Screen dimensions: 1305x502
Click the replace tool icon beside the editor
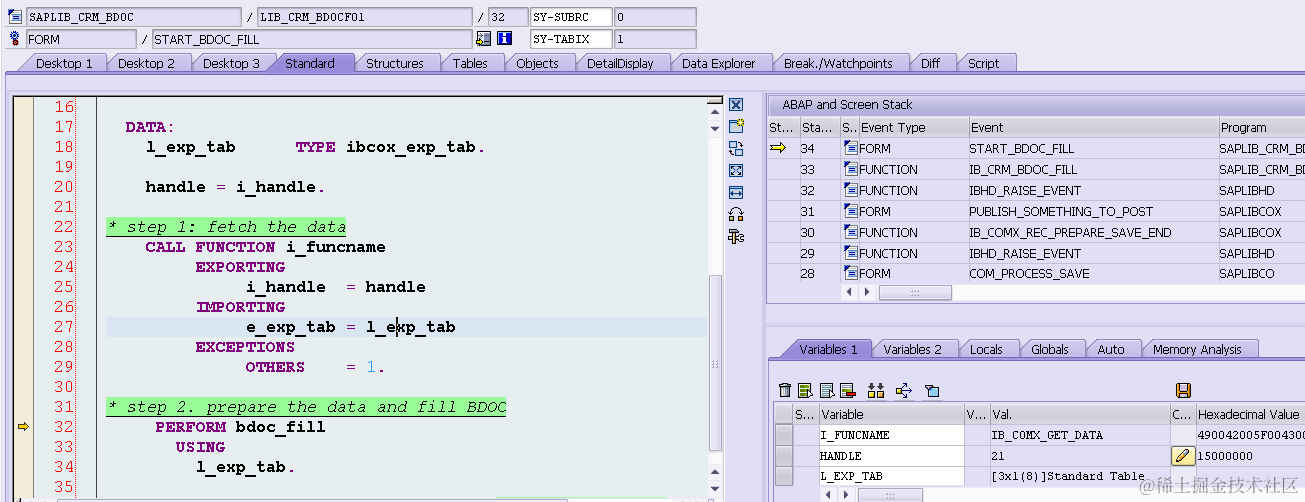coord(736,148)
